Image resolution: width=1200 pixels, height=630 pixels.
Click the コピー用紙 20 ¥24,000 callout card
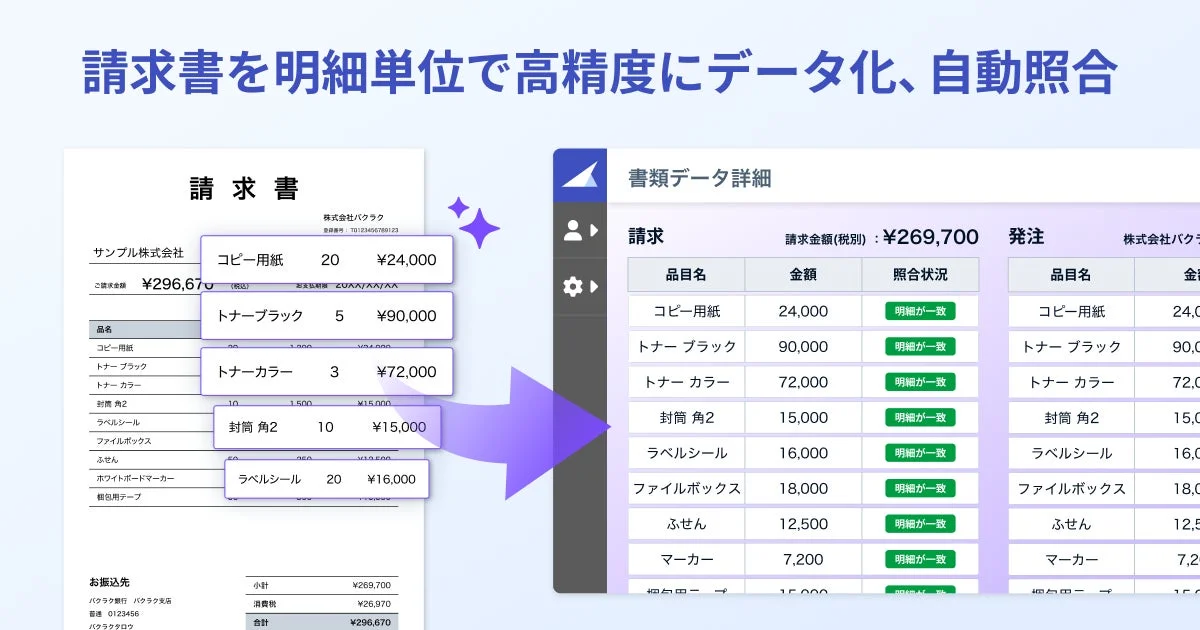point(326,259)
